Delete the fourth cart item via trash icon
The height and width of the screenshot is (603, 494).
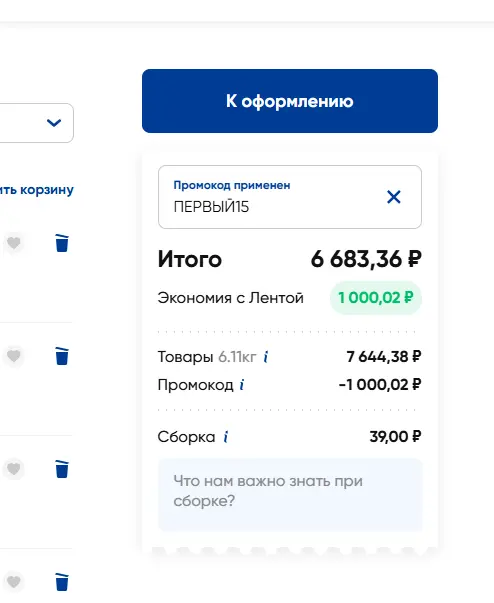pos(62,582)
